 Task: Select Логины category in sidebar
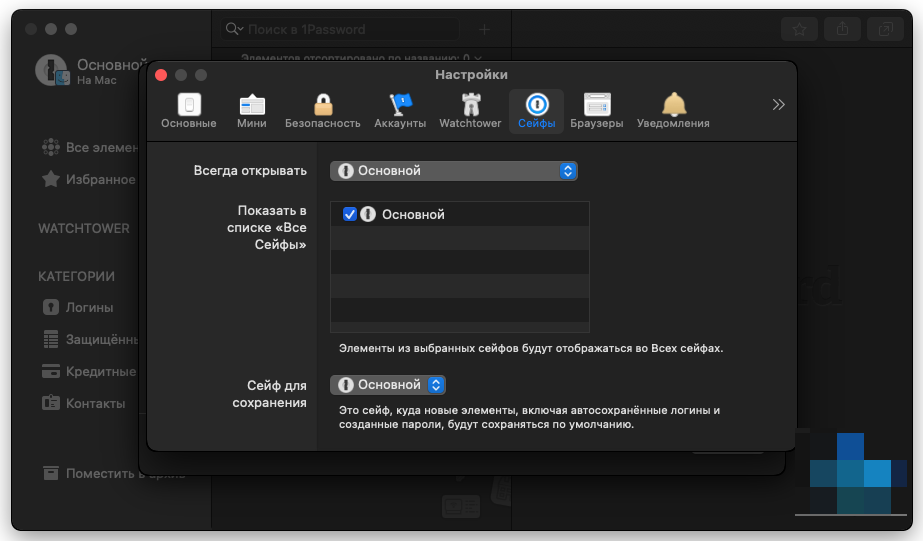tap(89, 308)
